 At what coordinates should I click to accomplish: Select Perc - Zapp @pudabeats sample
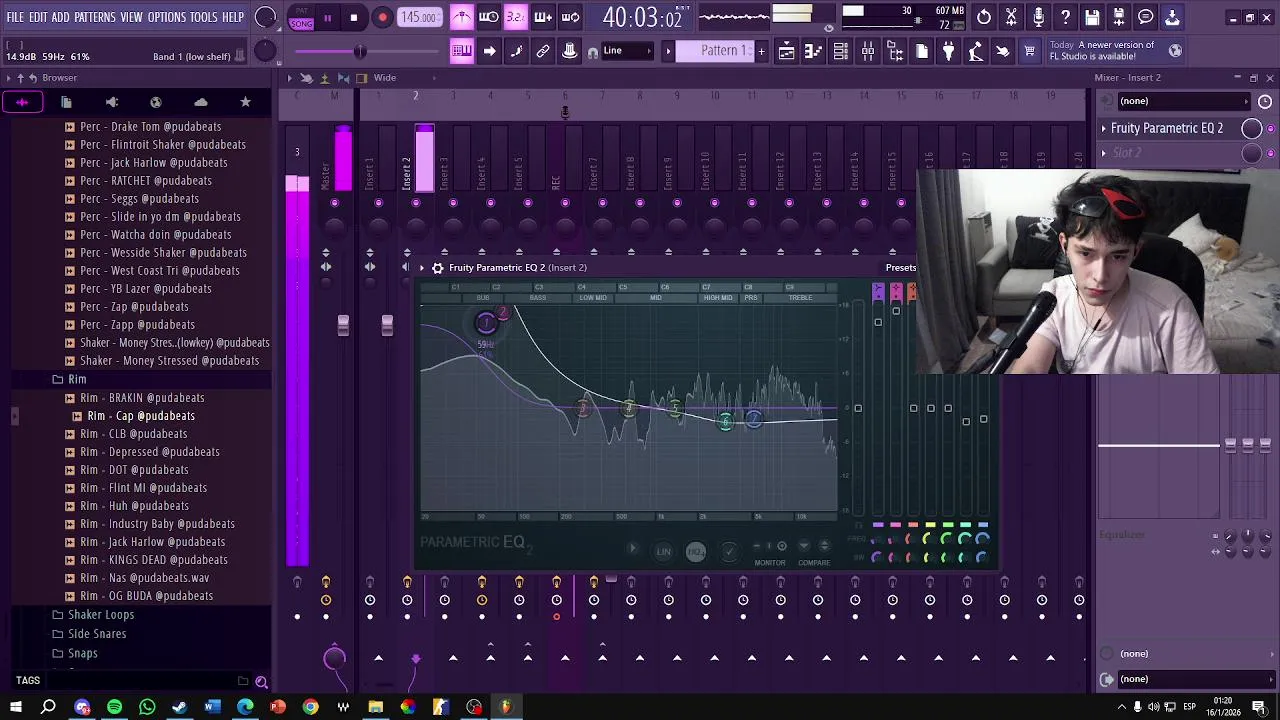137,325
